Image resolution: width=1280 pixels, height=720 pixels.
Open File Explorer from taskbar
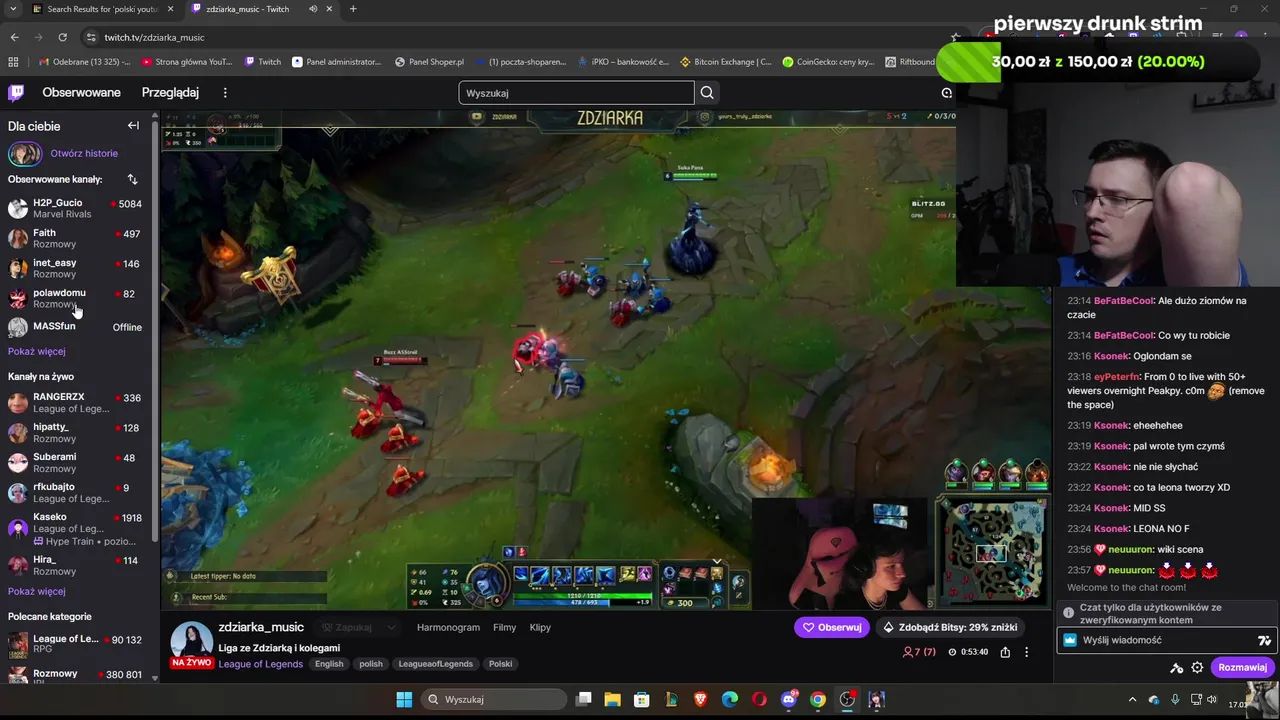click(613, 699)
